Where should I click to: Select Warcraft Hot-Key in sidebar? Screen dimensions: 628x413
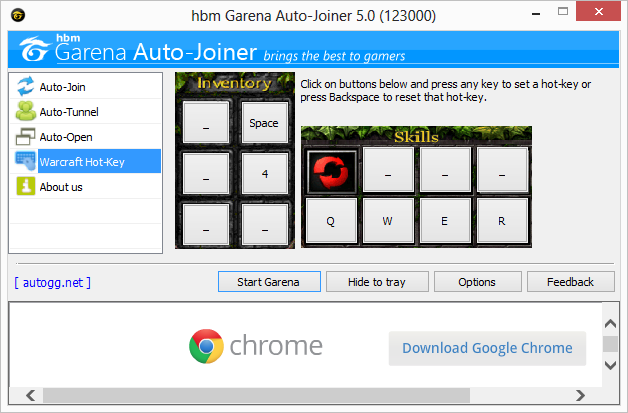[85, 161]
